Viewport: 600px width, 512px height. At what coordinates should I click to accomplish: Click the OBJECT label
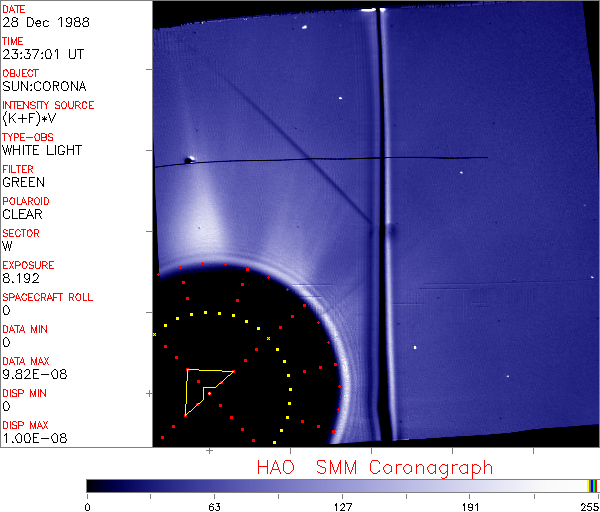20,73
